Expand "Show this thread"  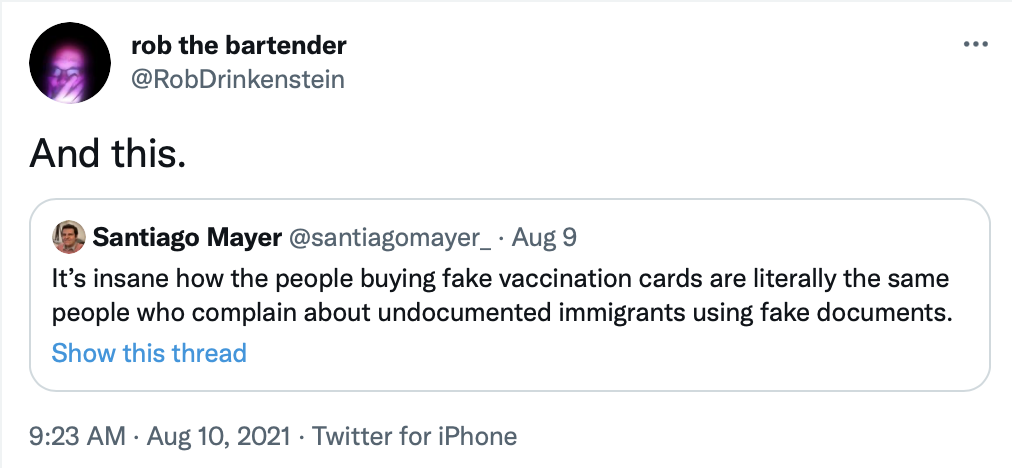pyautogui.click(x=149, y=353)
